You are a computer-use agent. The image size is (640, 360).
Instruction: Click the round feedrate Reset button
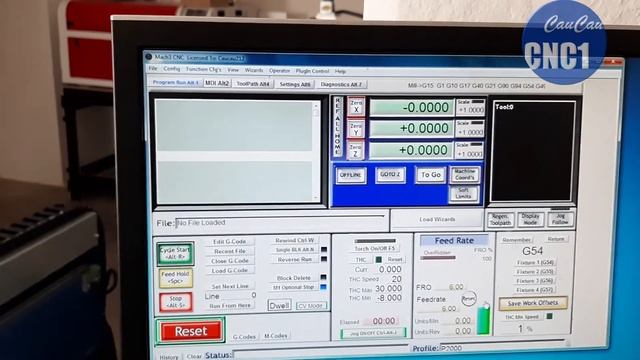point(469,299)
